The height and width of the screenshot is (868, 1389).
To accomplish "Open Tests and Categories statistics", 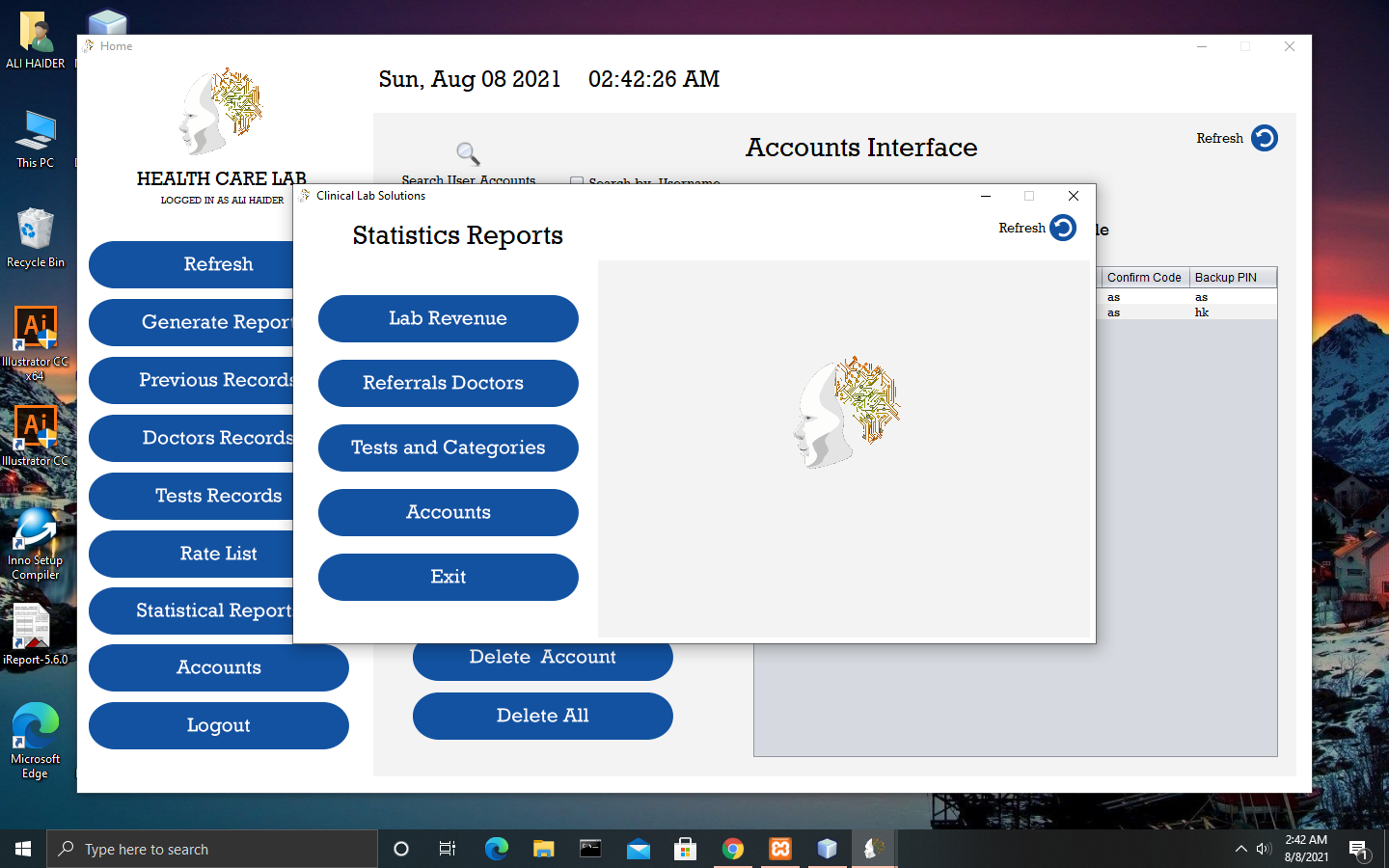I will (448, 448).
